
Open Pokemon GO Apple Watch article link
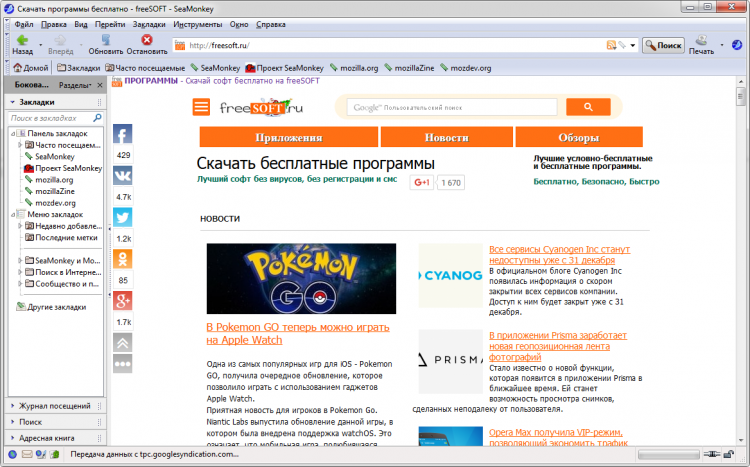click(x=298, y=334)
